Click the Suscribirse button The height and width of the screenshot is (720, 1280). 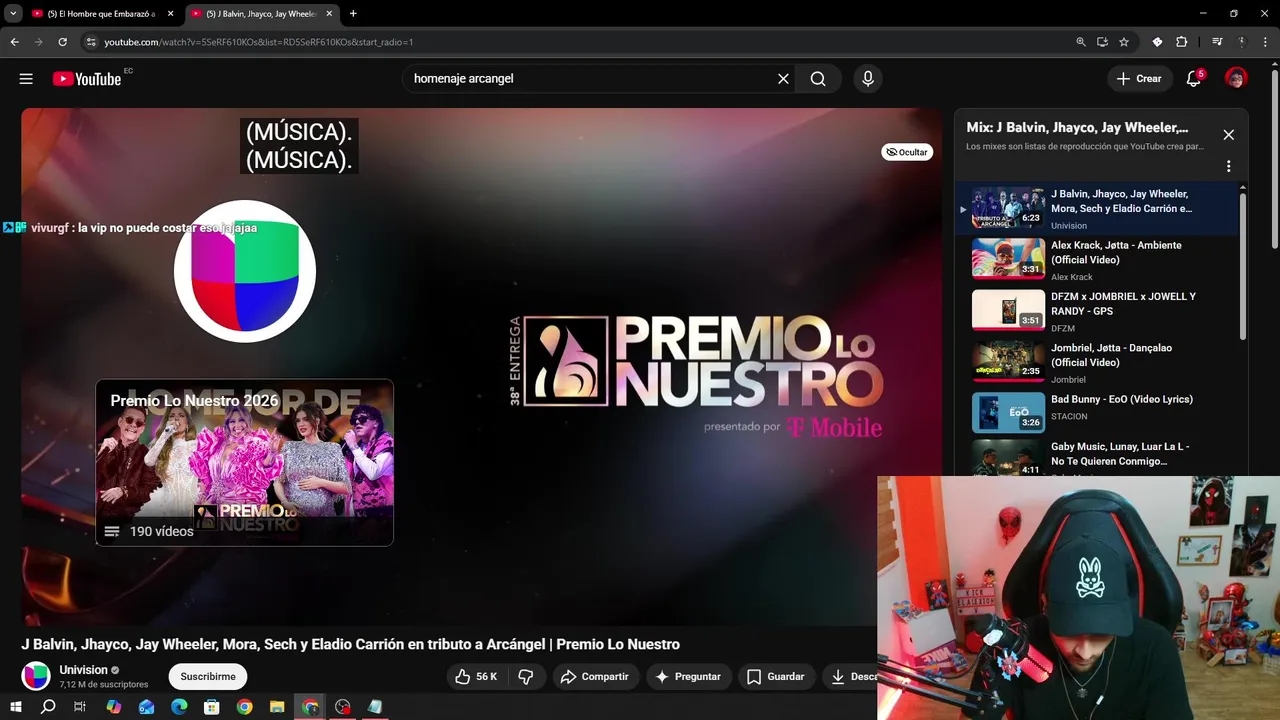click(208, 677)
